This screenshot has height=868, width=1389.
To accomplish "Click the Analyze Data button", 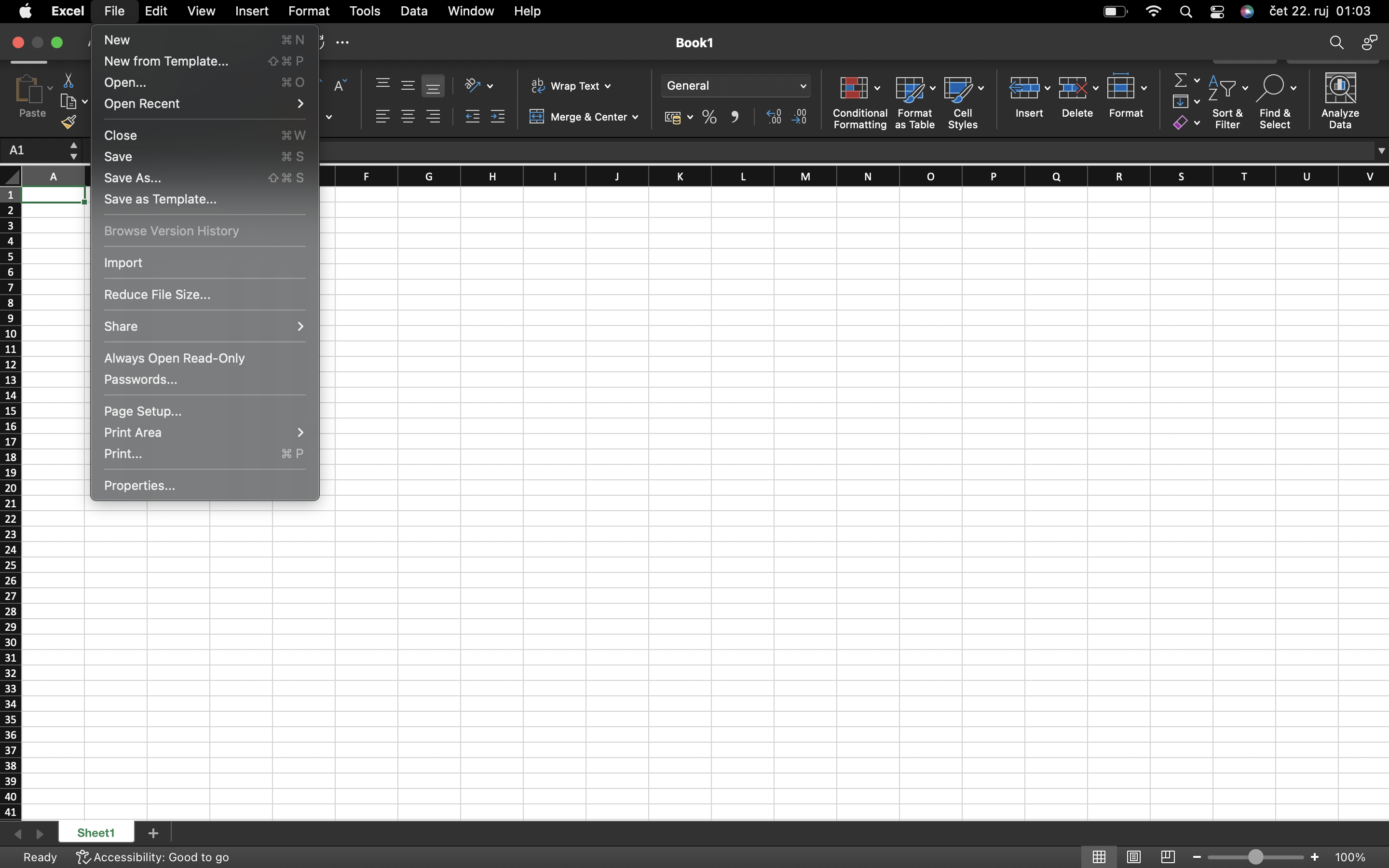I will pyautogui.click(x=1340, y=100).
